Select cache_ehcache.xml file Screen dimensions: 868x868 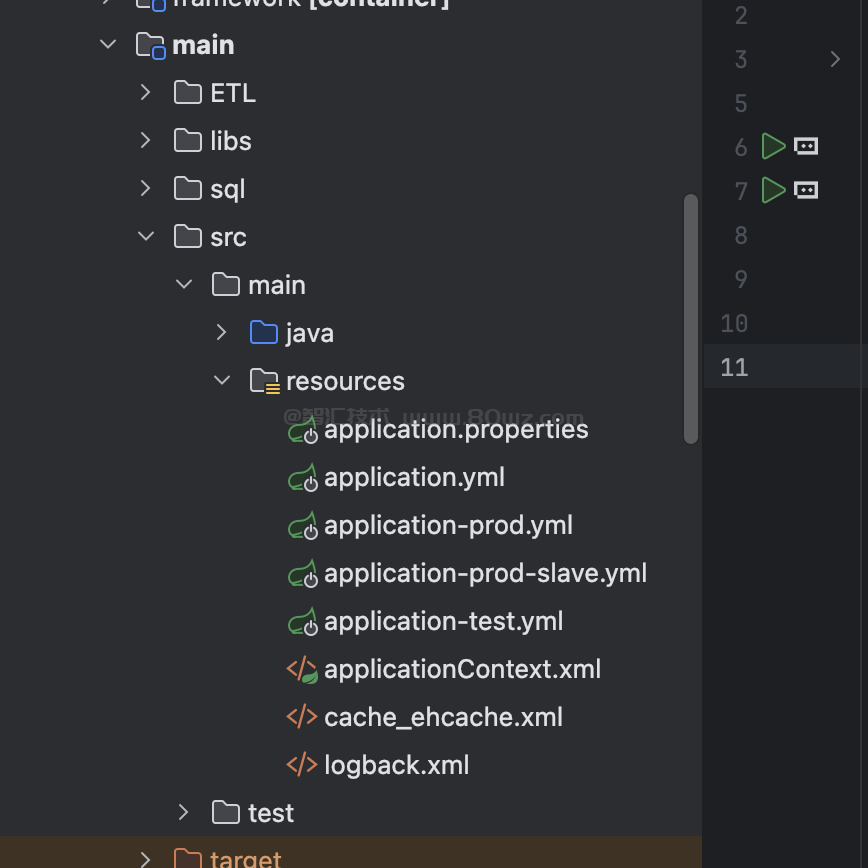(x=443, y=717)
